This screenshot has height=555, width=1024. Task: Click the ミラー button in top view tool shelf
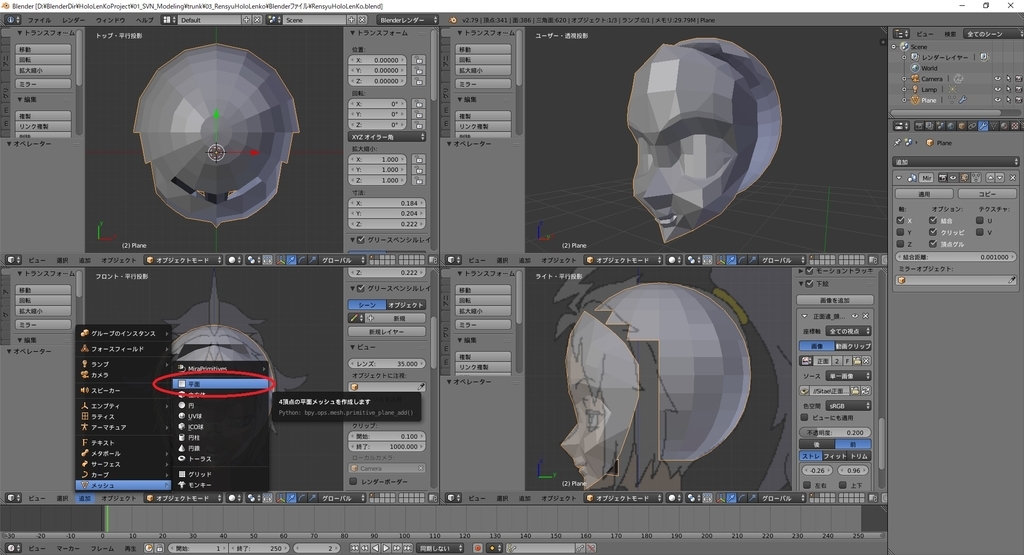(x=43, y=84)
